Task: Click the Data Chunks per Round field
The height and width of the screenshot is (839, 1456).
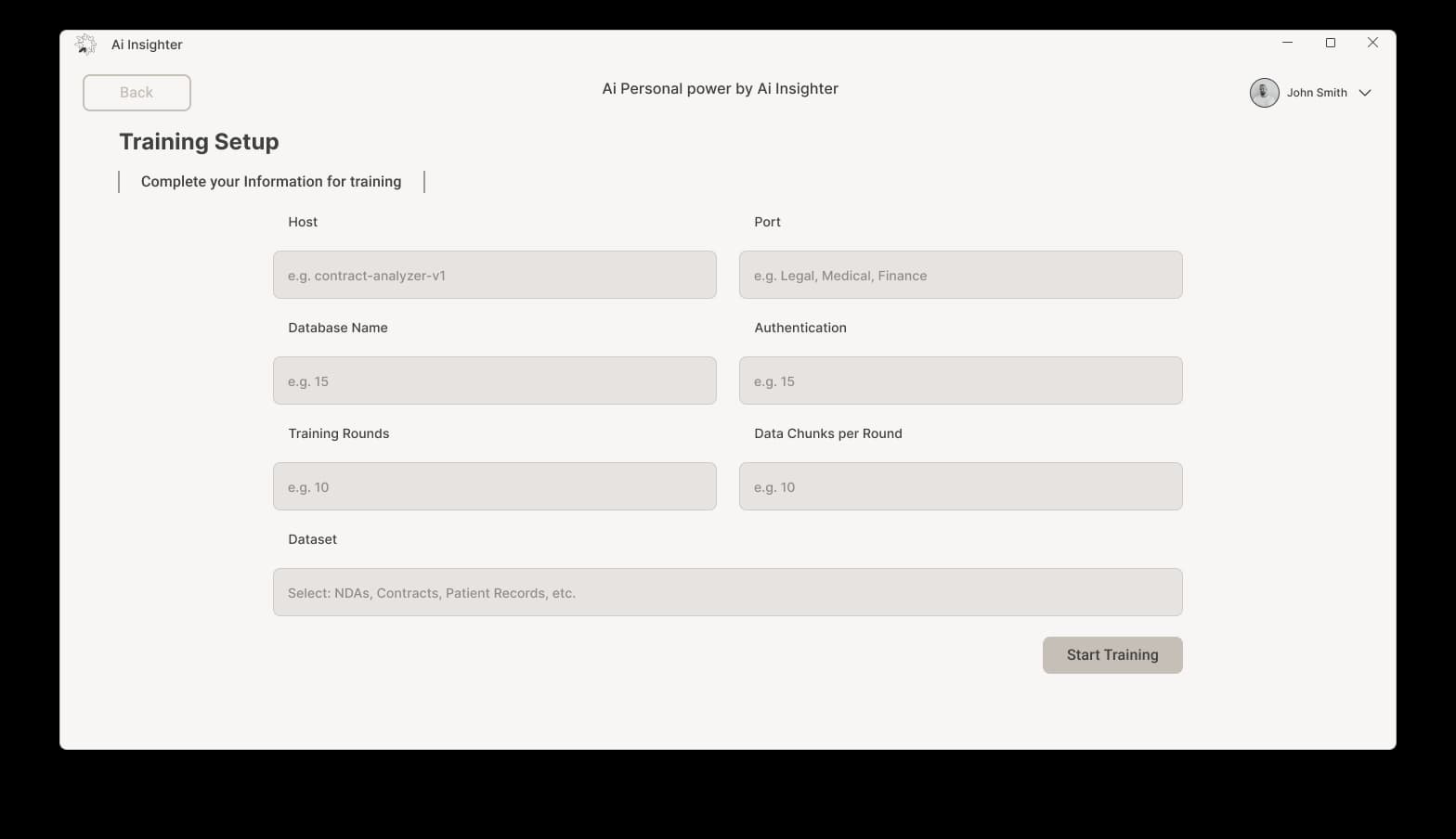Action: [x=960, y=486]
